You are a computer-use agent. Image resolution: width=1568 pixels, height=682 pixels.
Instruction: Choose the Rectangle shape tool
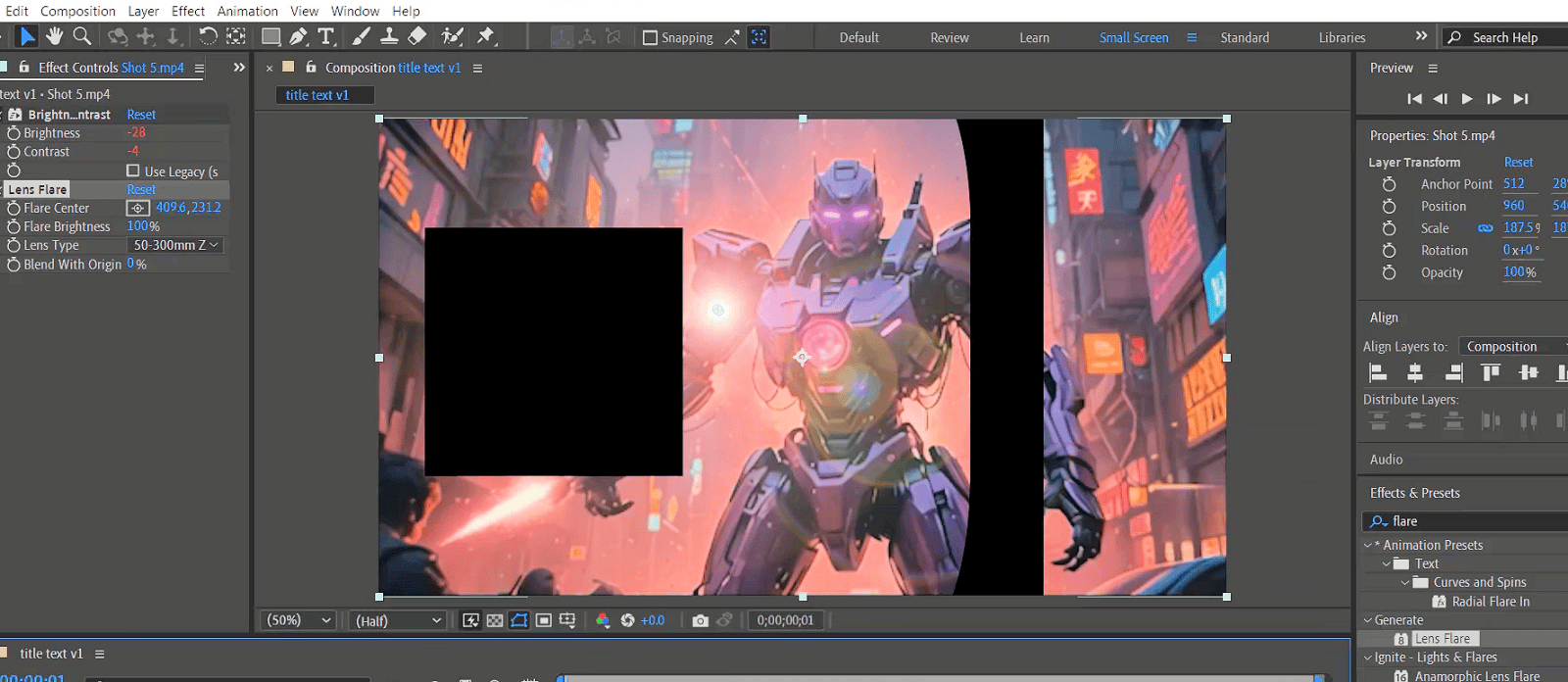tap(270, 36)
